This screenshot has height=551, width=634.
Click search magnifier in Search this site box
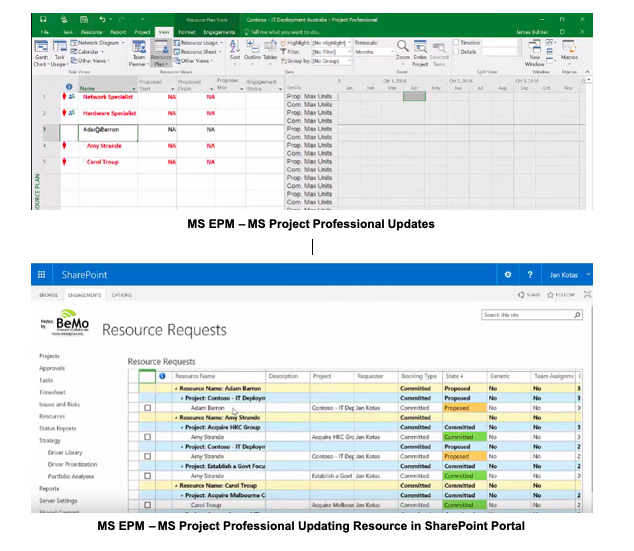coord(577,315)
